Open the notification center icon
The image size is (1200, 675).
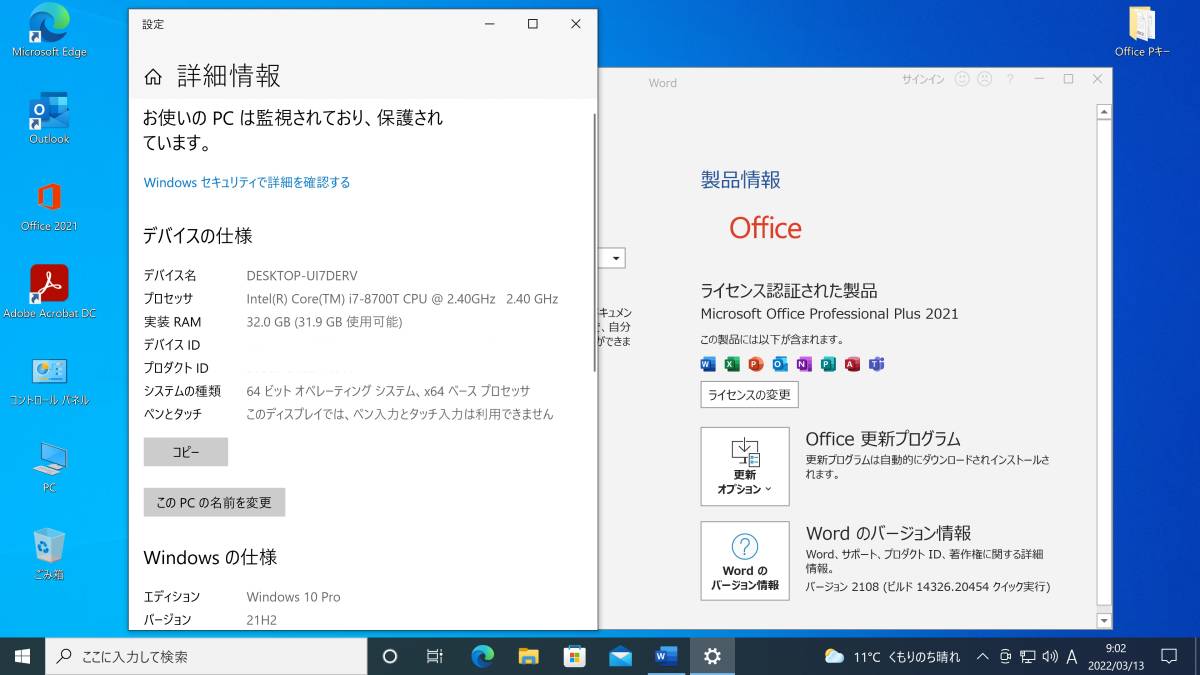click(1168, 656)
